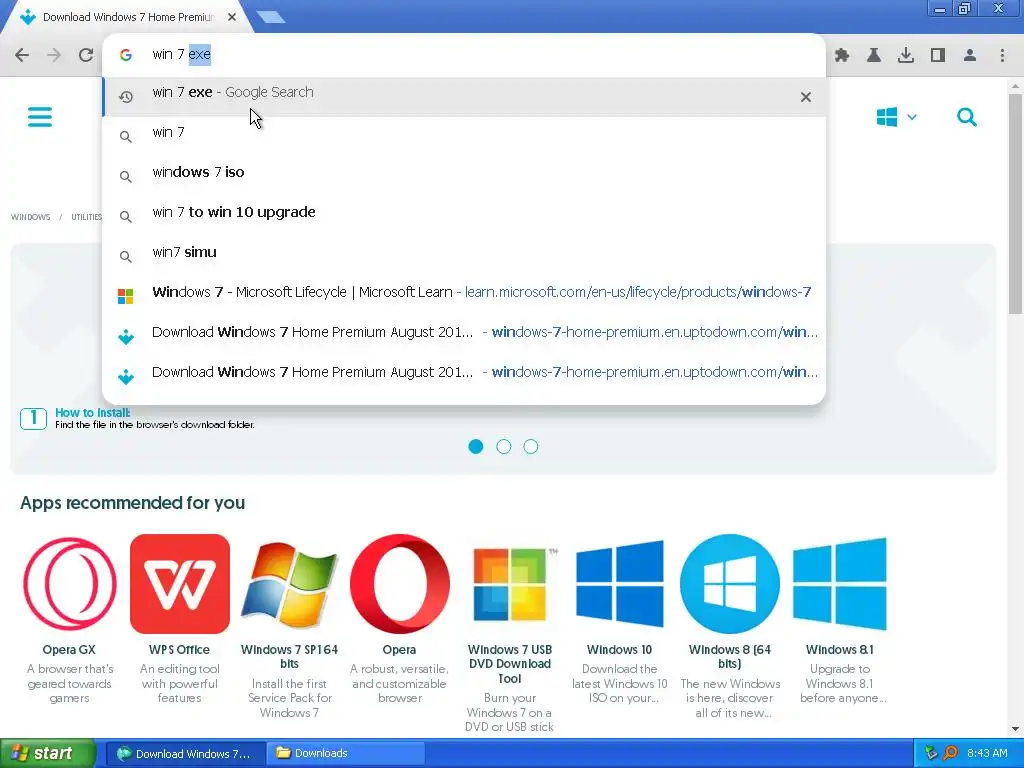1024x768 pixels.
Task: Click the green system tray icon beside the magnifier
Action: coord(931,754)
